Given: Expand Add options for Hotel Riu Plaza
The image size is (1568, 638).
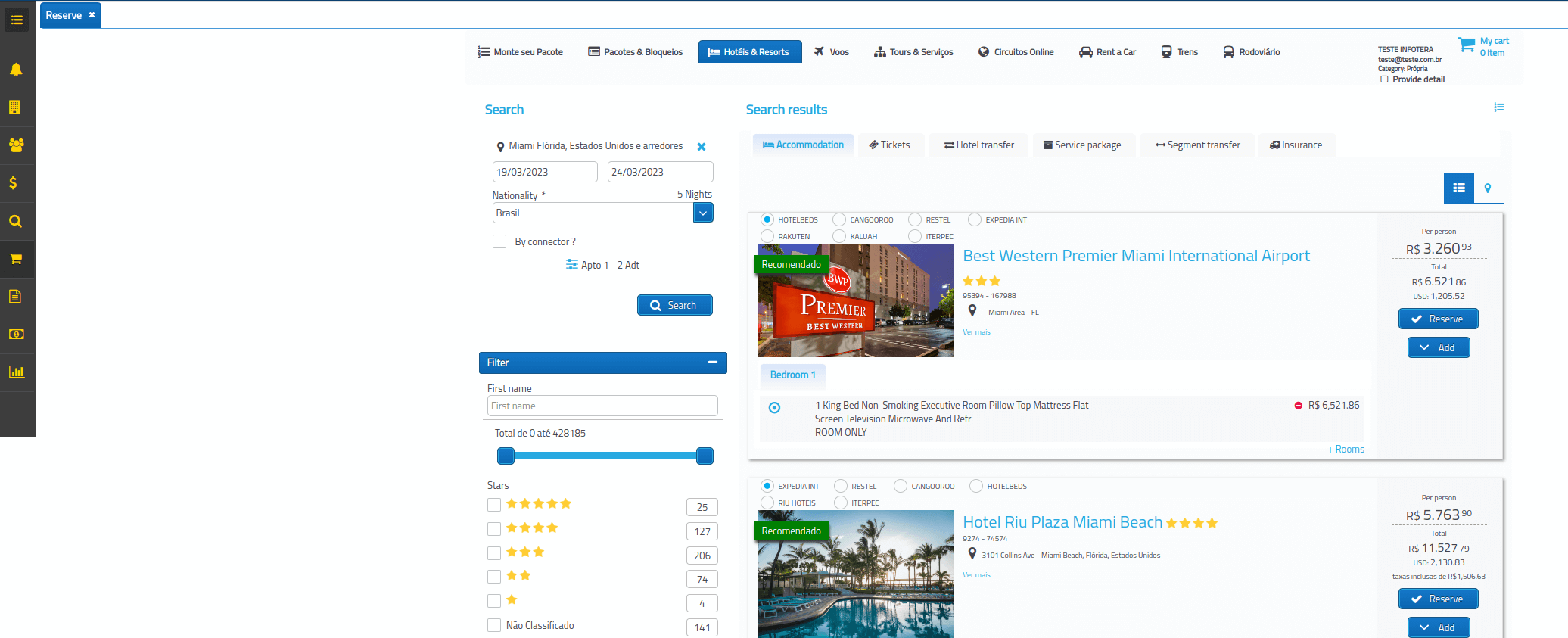Looking at the screenshot, I should (1439, 627).
